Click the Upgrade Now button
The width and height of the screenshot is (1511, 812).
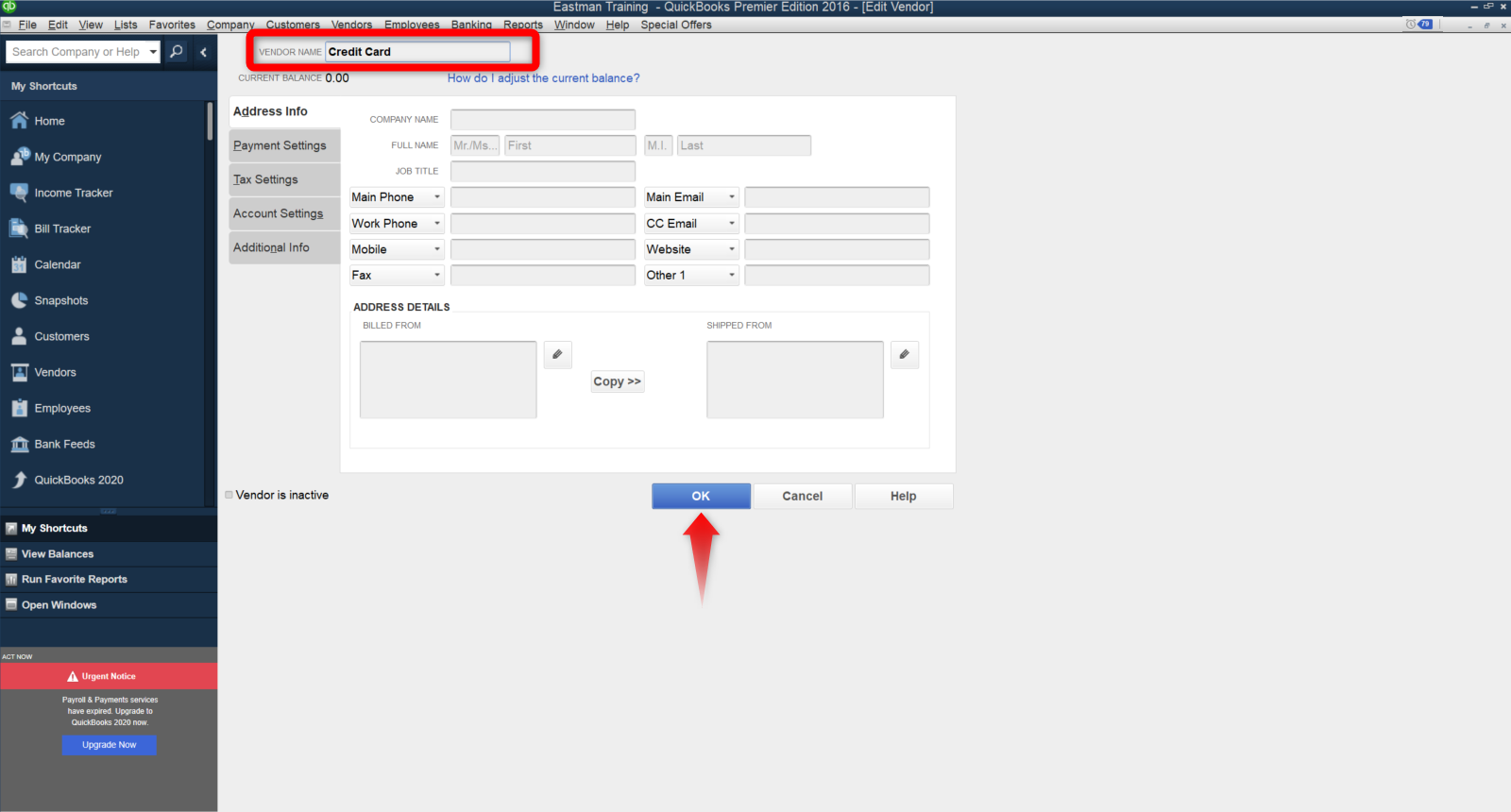click(110, 745)
